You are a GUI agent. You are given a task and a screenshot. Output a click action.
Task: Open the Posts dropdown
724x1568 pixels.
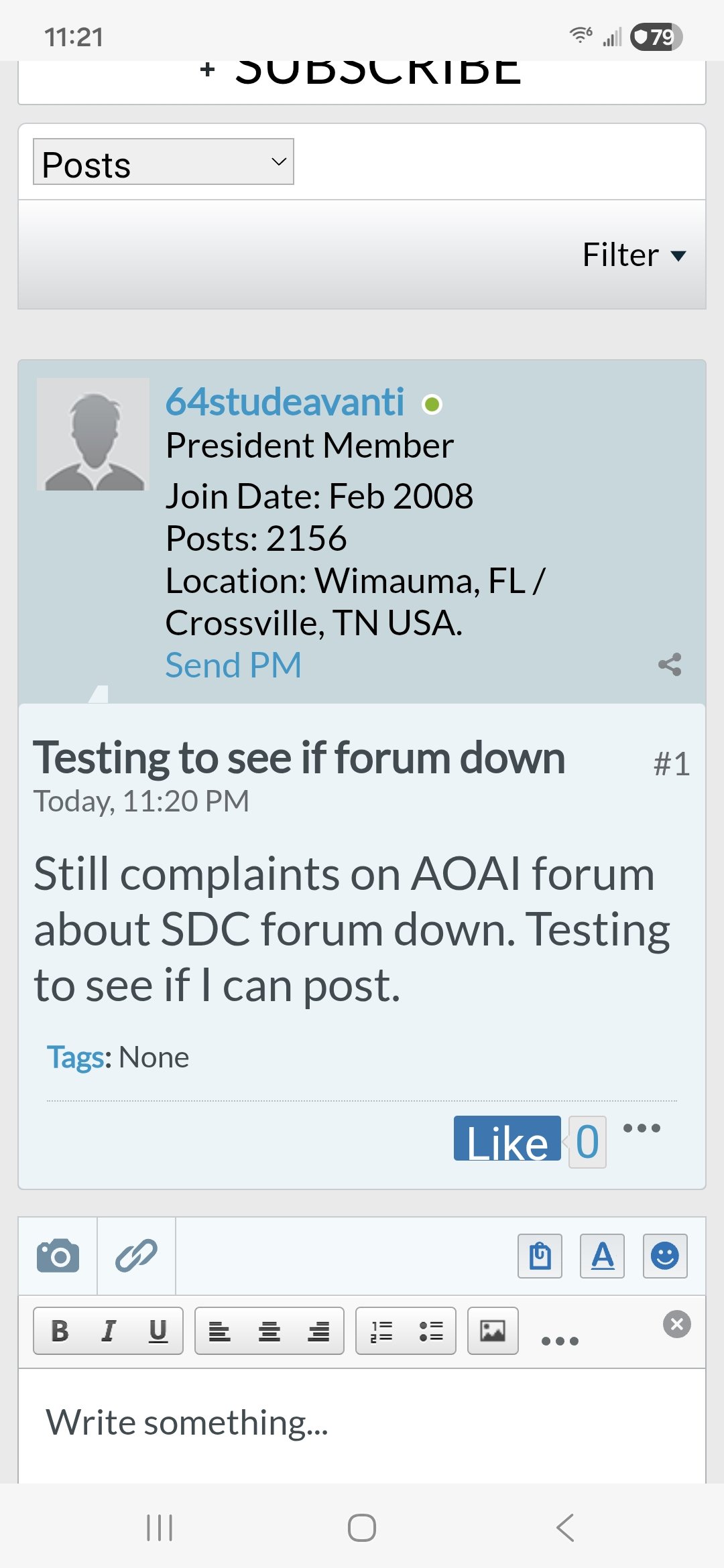tap(163, 162)
